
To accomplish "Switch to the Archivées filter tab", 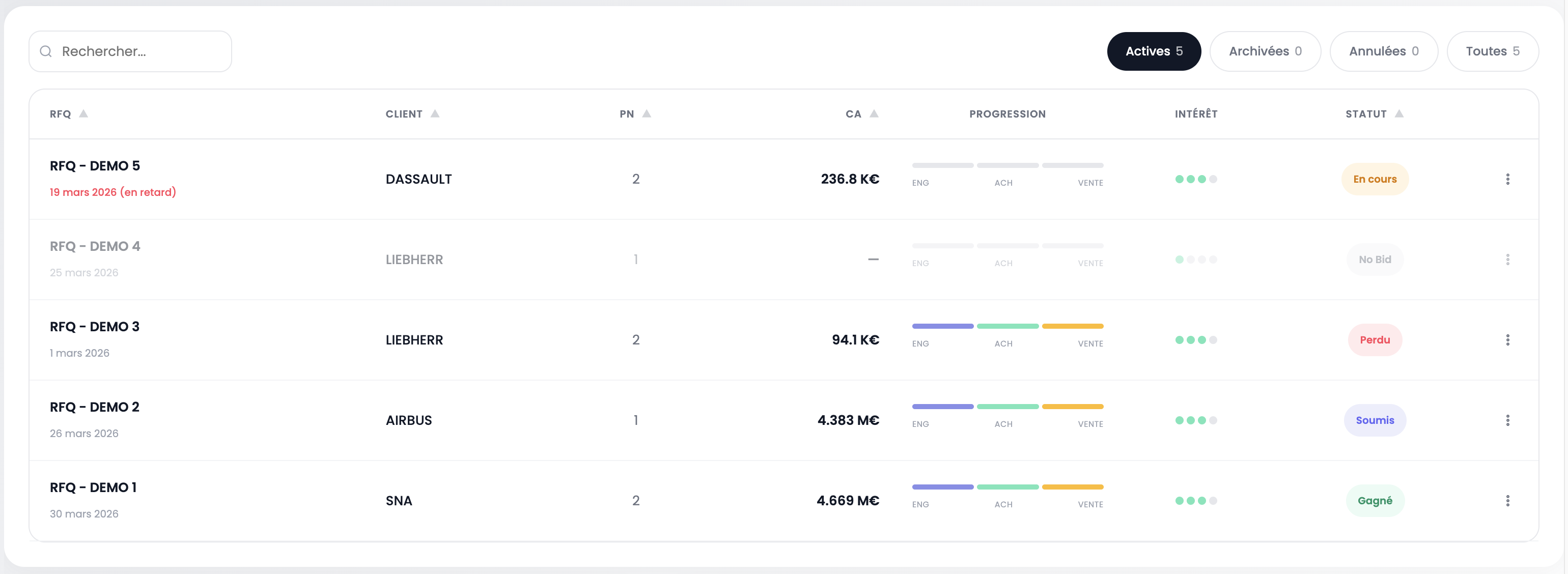I will click(1264, 52).
